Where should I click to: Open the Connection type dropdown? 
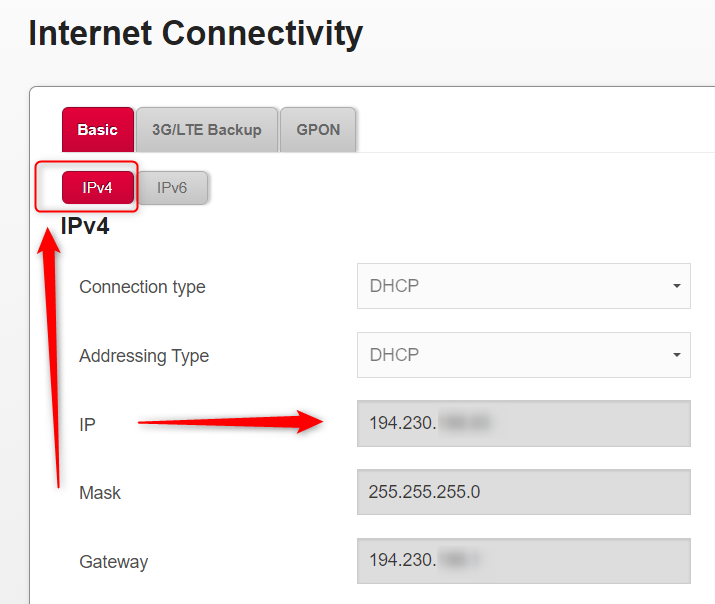(x=523, y=286)
